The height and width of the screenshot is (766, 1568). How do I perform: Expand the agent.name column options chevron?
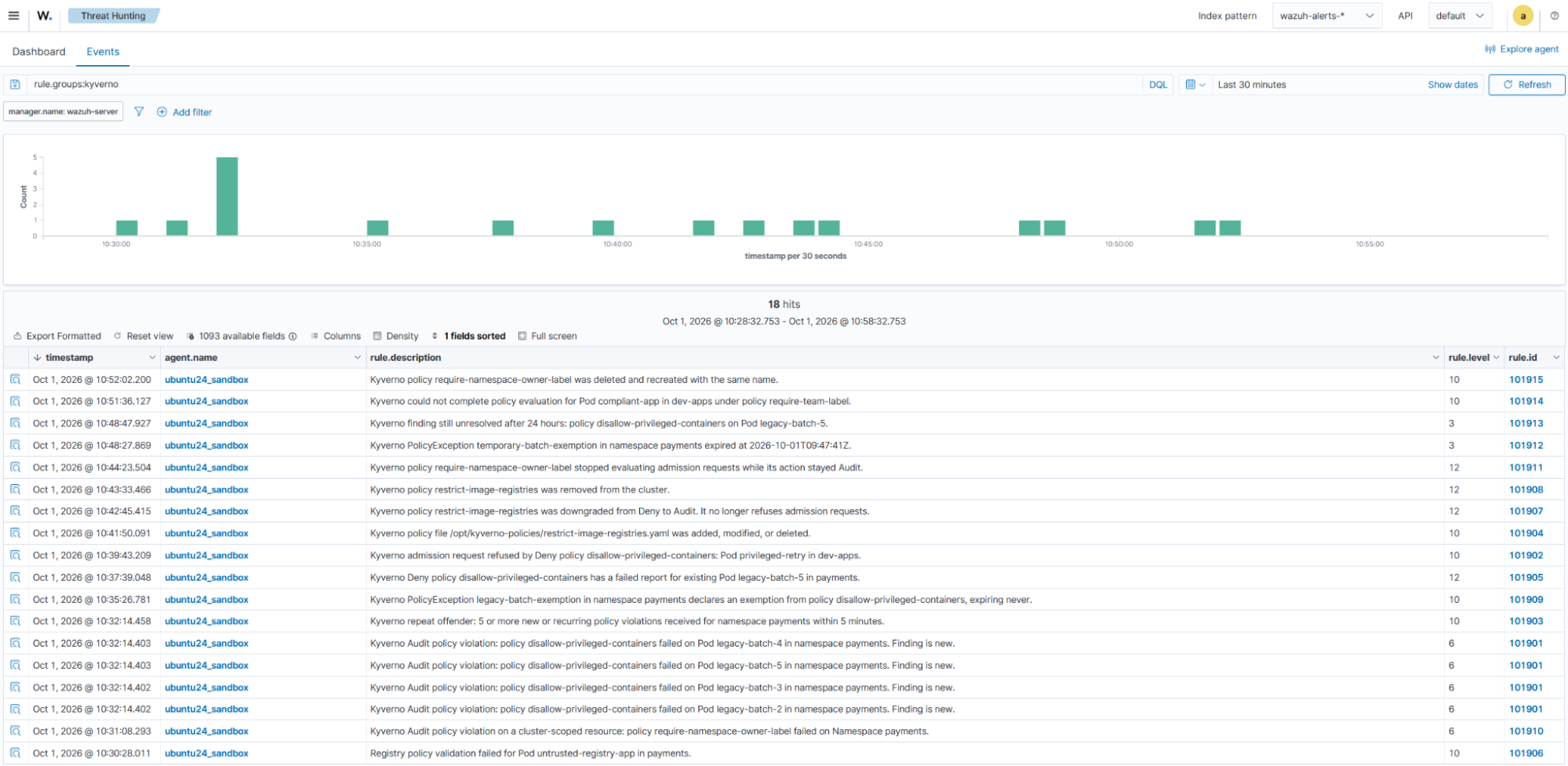(358, 358)
